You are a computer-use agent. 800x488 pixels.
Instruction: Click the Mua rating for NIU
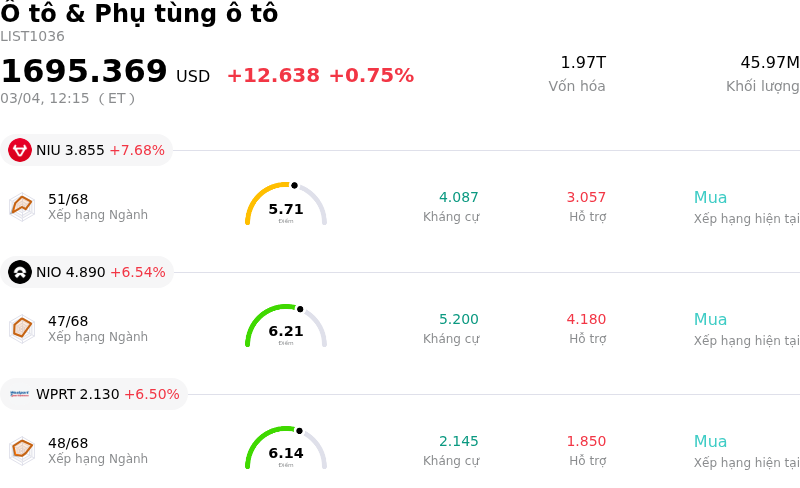[x=710, y=198]
